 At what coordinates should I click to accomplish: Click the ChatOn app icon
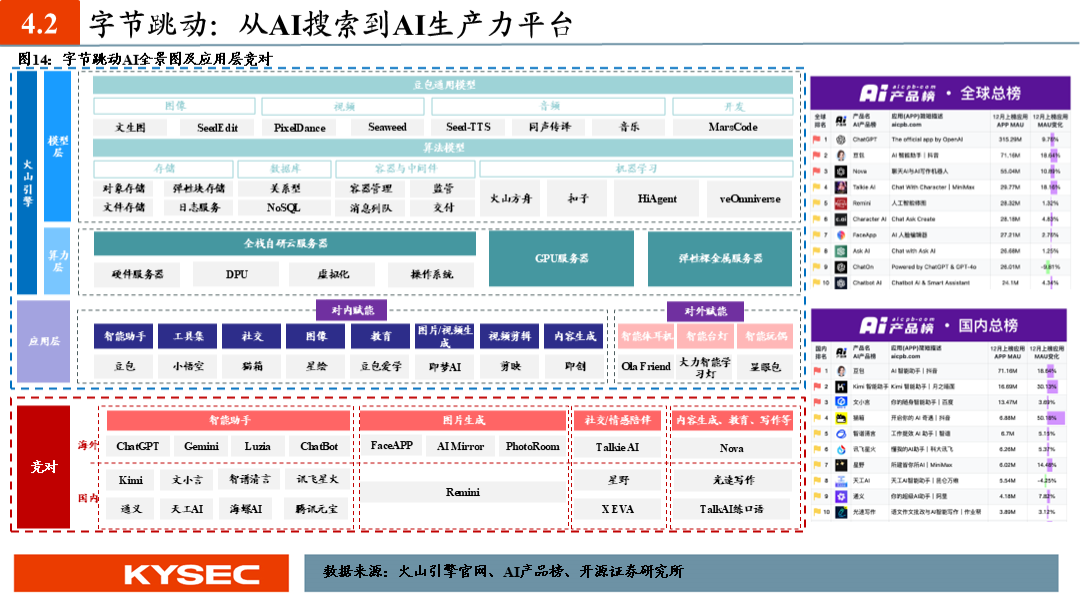pos(841,267)
